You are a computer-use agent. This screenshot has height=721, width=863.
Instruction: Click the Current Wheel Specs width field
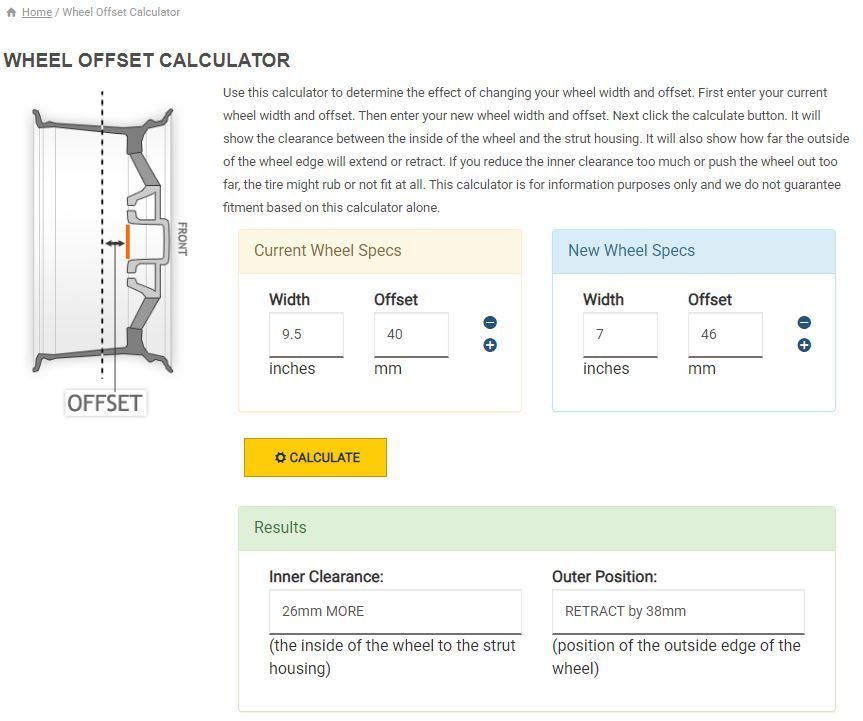tap(306, 335)
